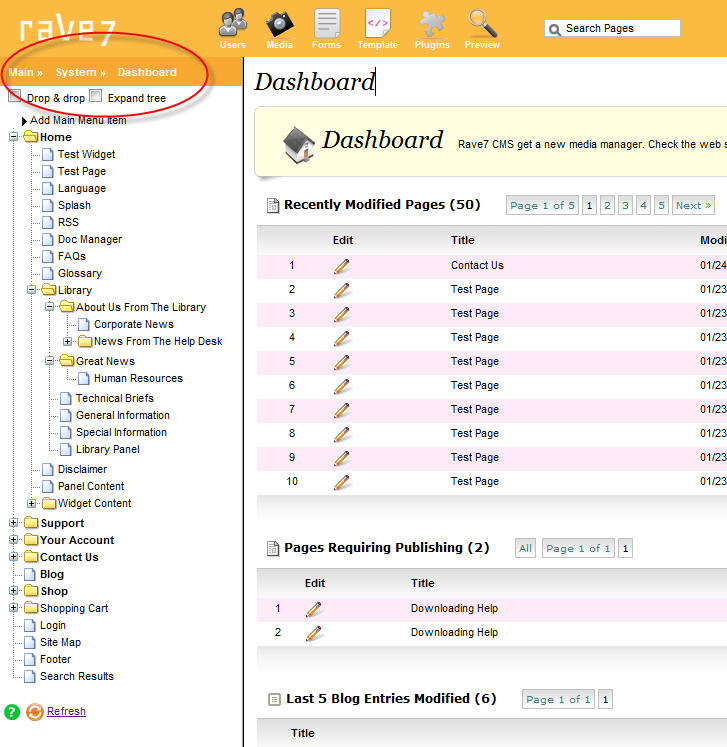
Task: Go to page 3 of Recently Modified Pages
Action: (x=626, y=205)
